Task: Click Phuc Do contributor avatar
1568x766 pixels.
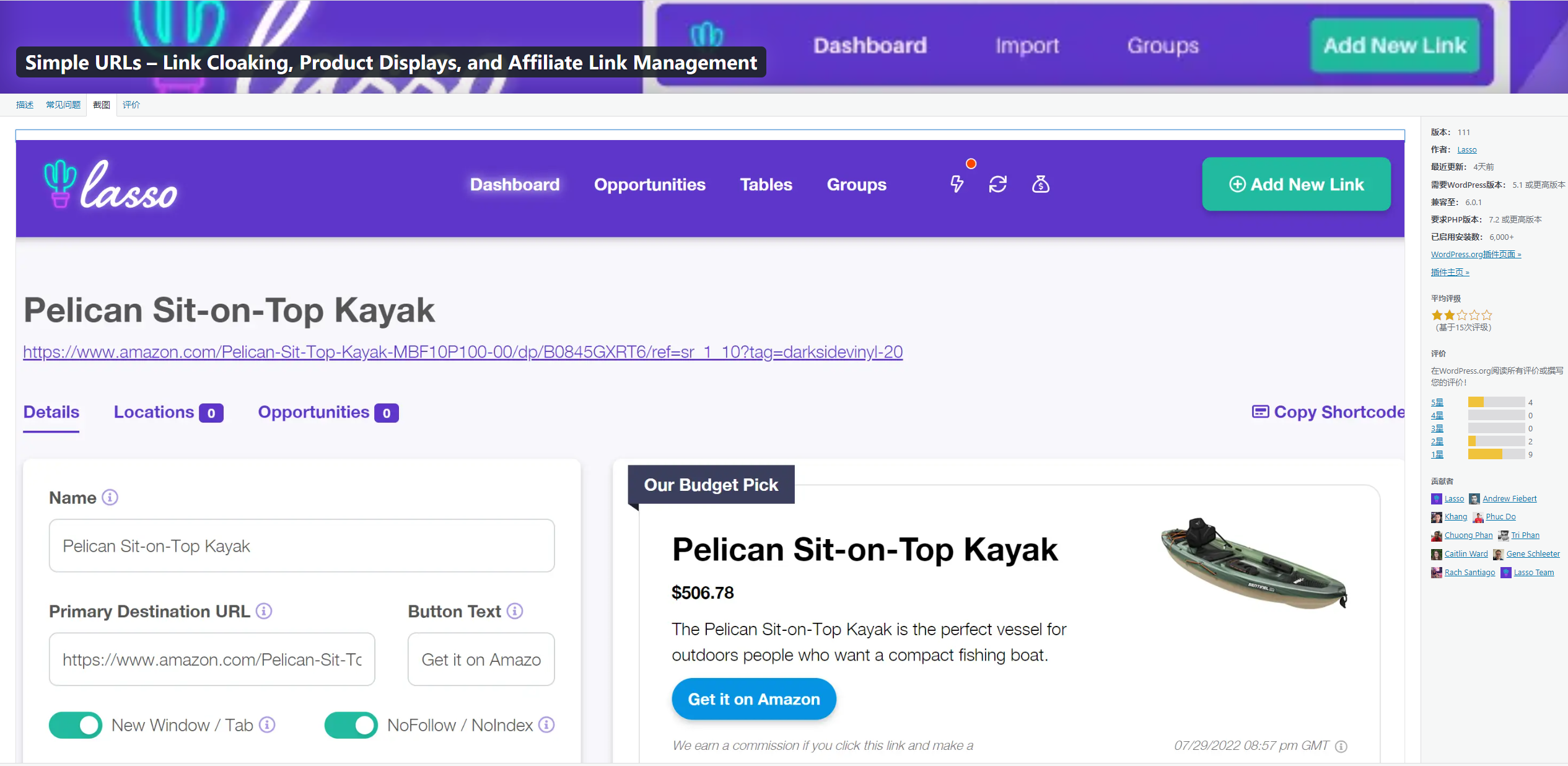Action: [1478, 517]
